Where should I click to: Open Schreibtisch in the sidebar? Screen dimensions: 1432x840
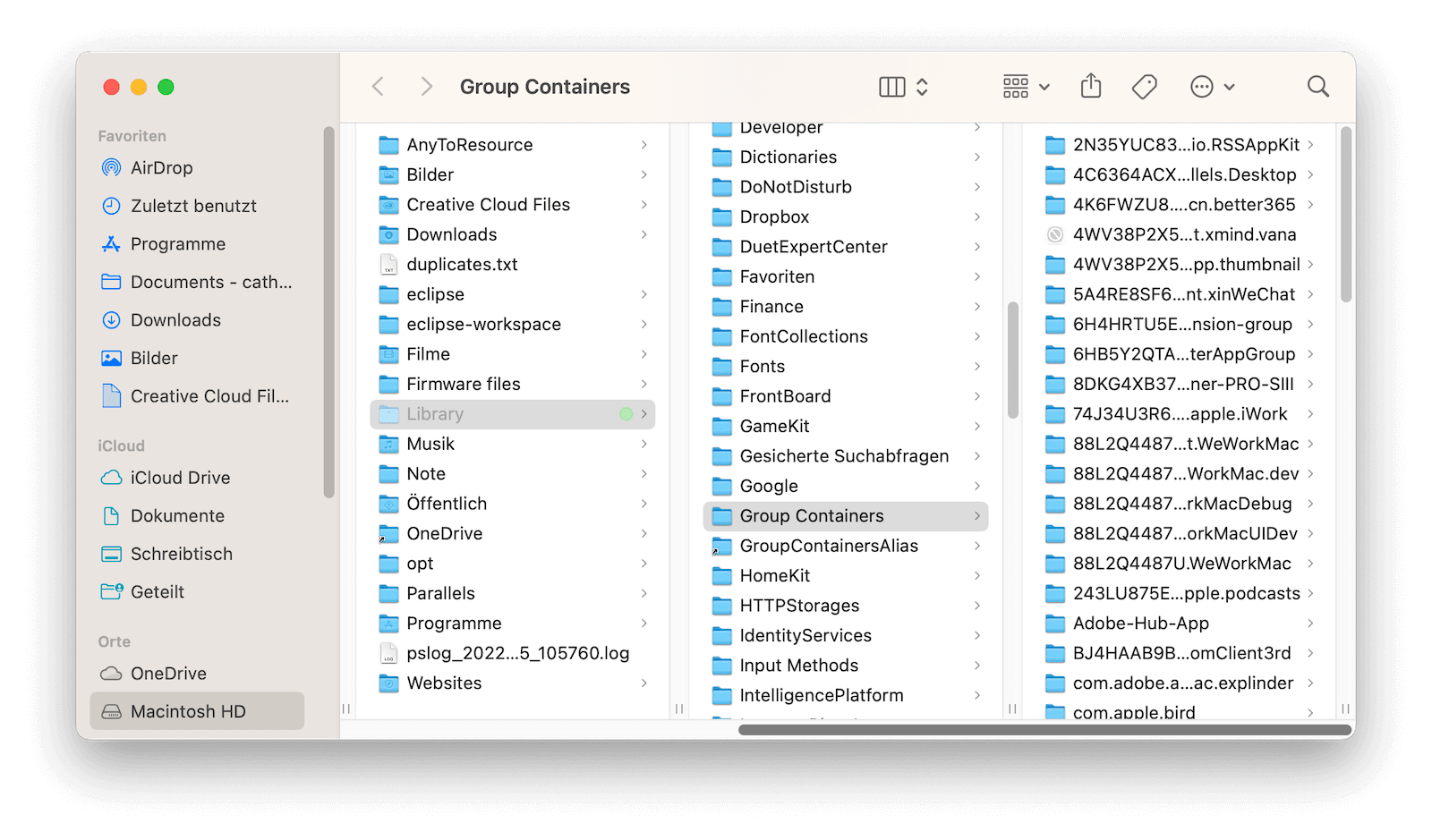click(197, 554)
